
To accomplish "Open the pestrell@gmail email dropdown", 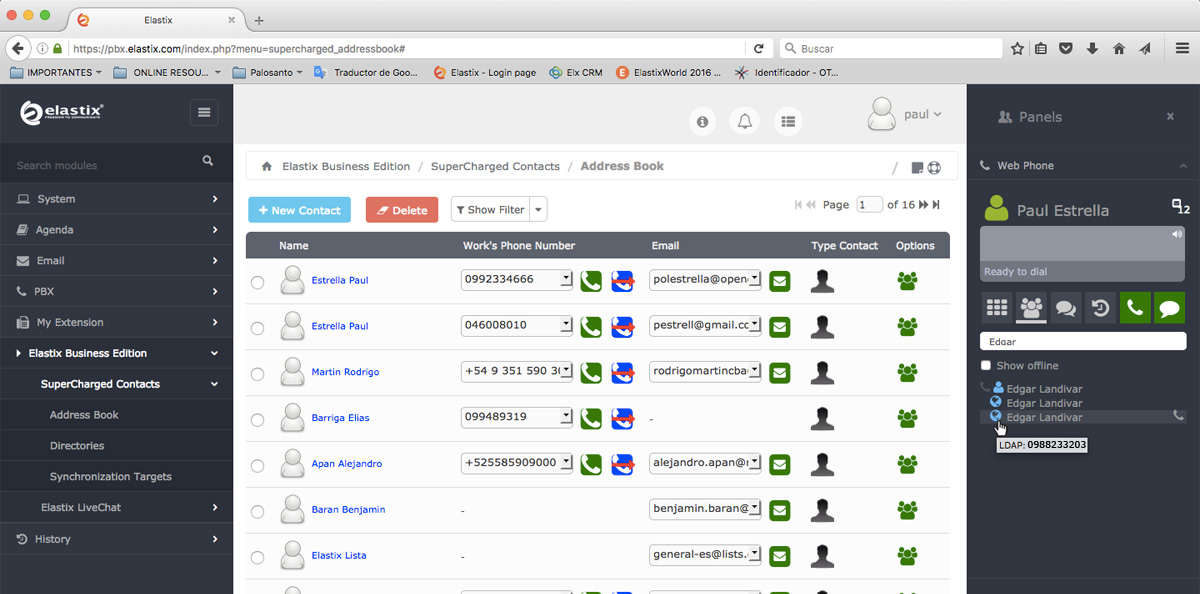I will click(x=755, y=325).
